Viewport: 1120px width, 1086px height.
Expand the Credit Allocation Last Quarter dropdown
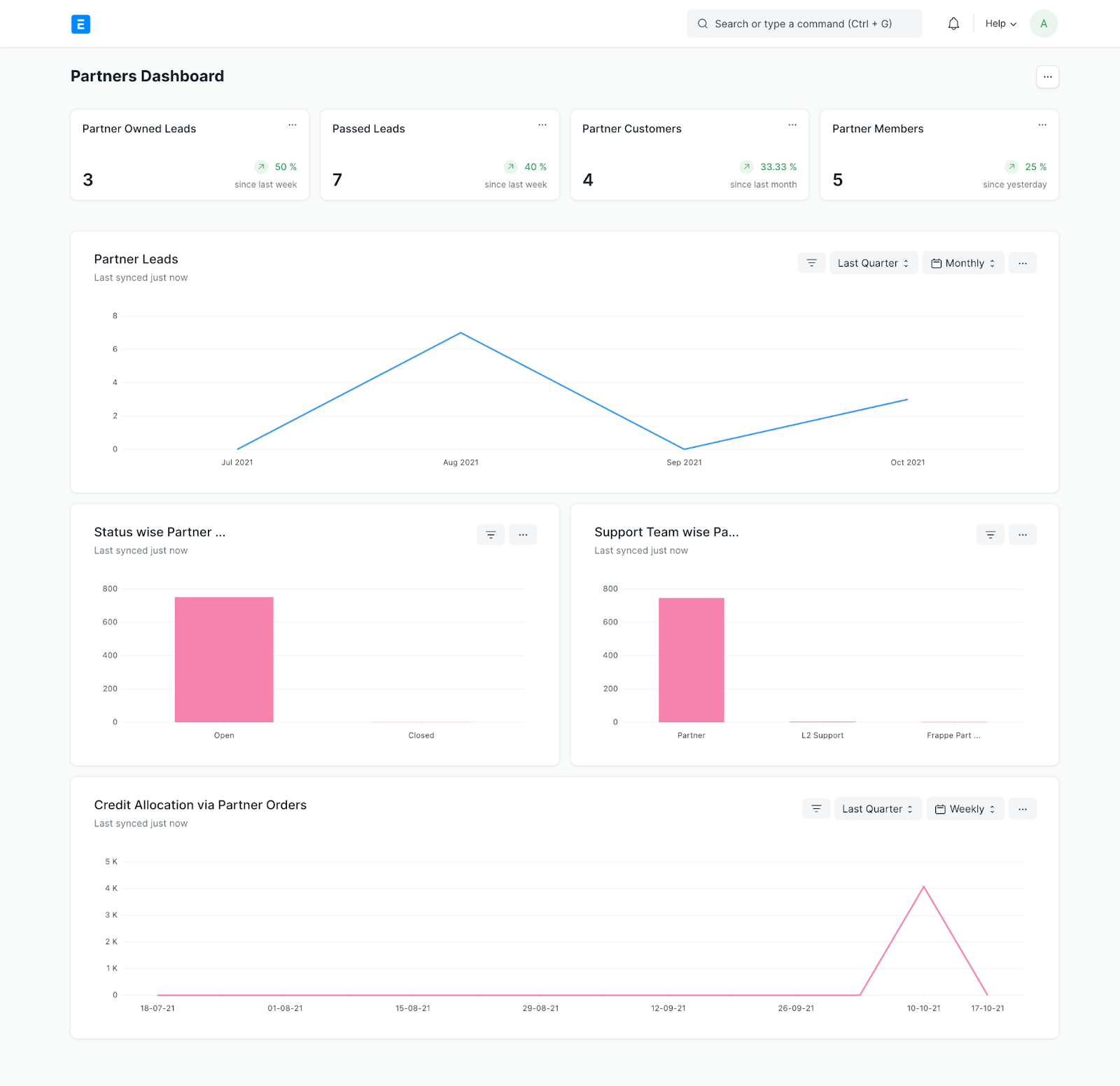(x=878, y=809)
